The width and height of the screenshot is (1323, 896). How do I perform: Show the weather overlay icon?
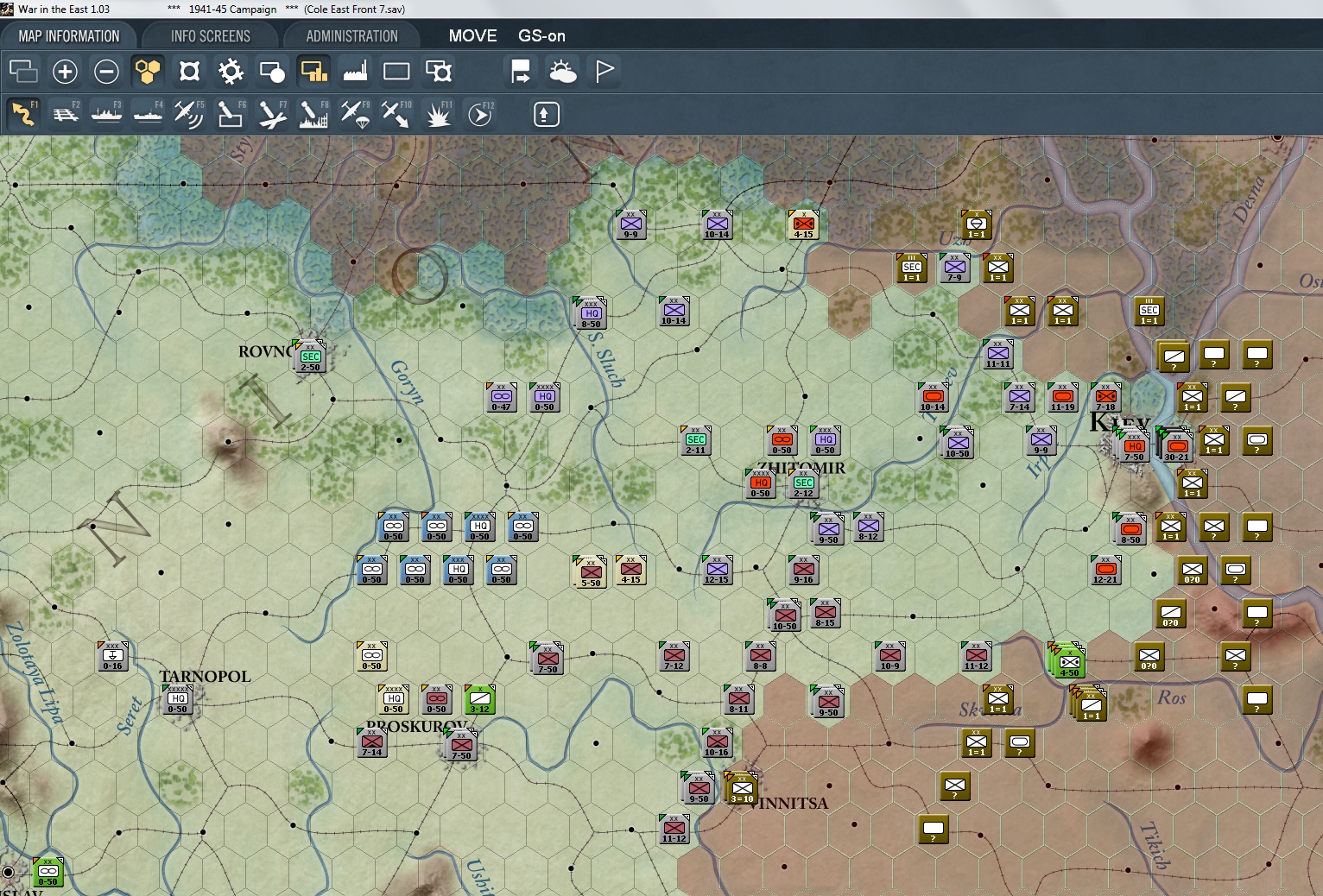562,71
